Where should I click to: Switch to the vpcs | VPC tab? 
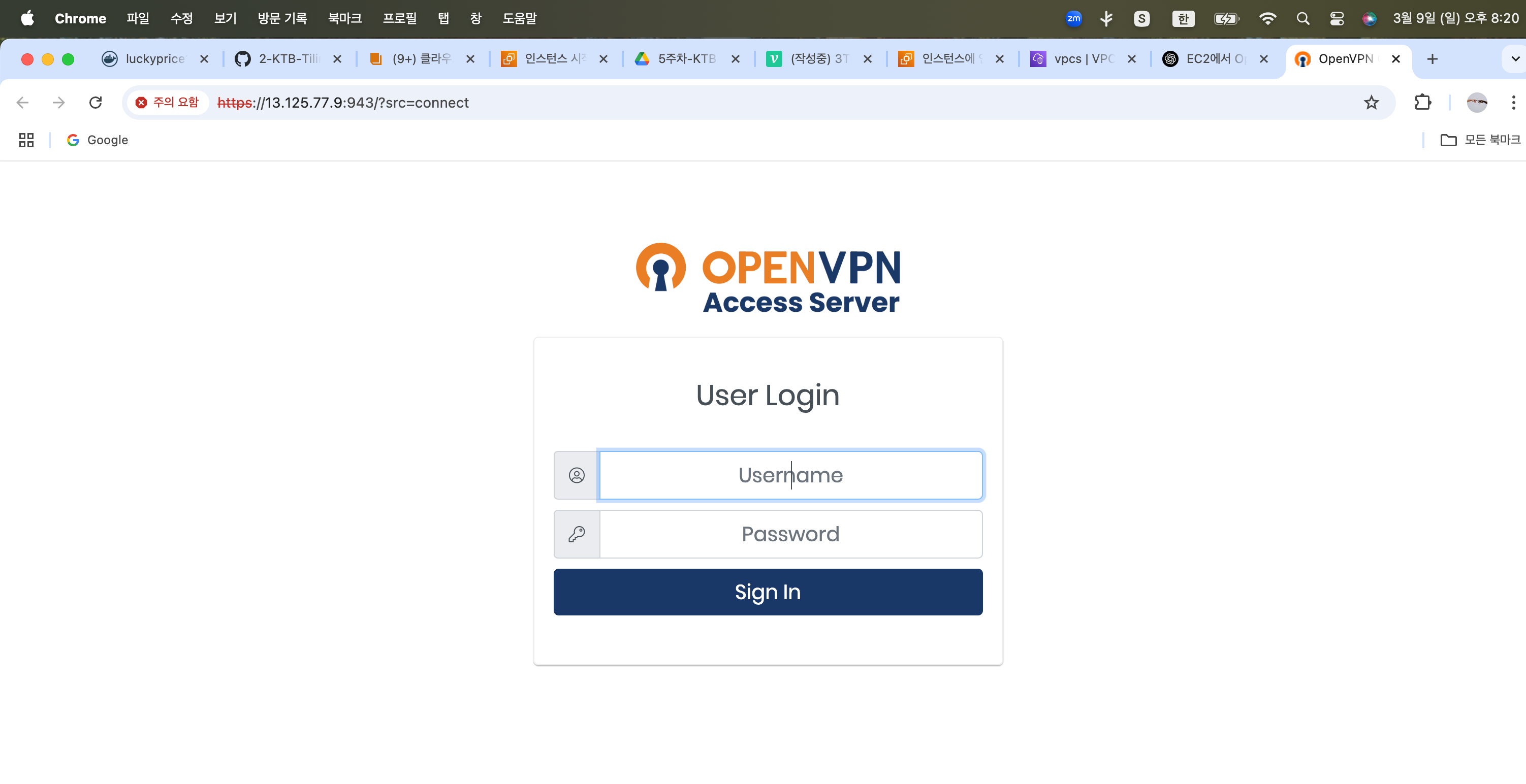coord(1083,58)
